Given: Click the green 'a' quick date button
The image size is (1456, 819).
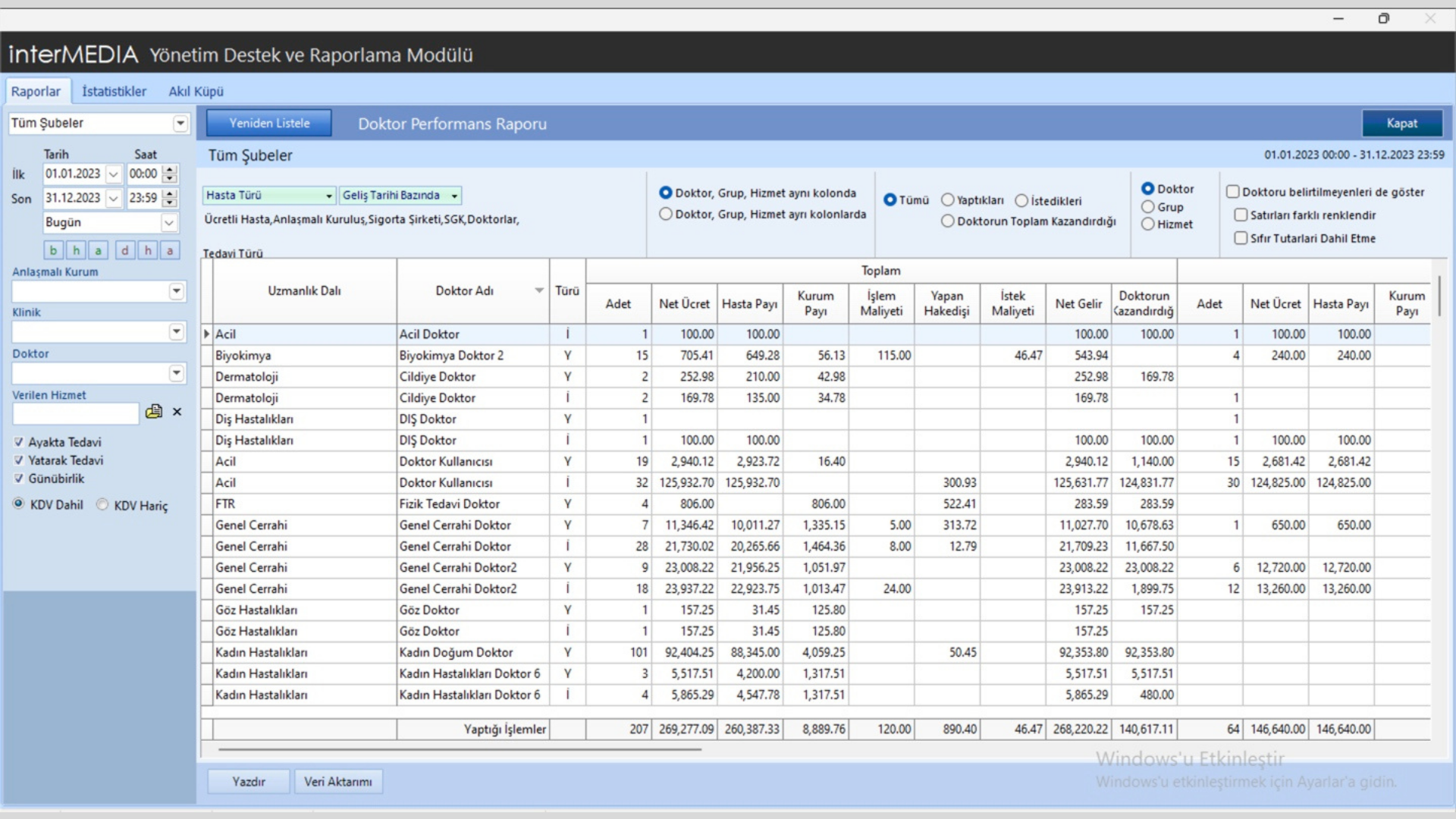Looking at the screenshot, I should coord(98,250).
